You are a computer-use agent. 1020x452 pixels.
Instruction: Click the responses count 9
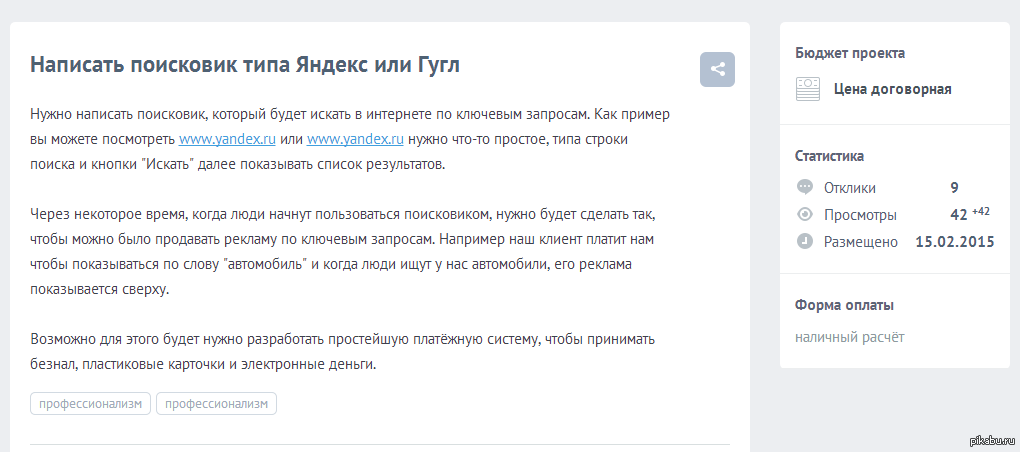(x=954, y=188)
